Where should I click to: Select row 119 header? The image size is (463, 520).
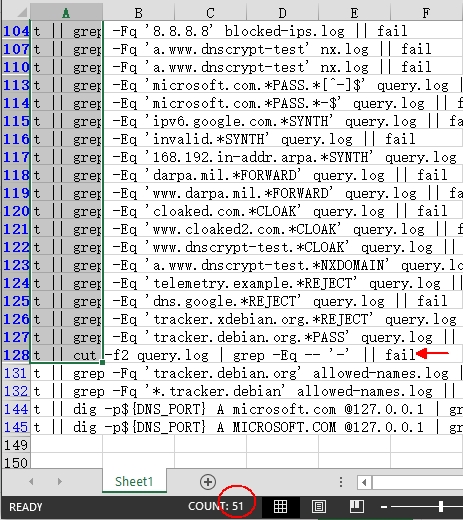(16, 193)
